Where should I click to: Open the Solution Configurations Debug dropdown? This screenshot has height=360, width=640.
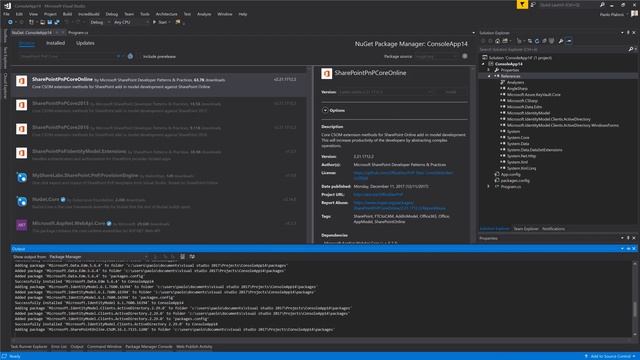pyautogui.click(x=100, y=22)
